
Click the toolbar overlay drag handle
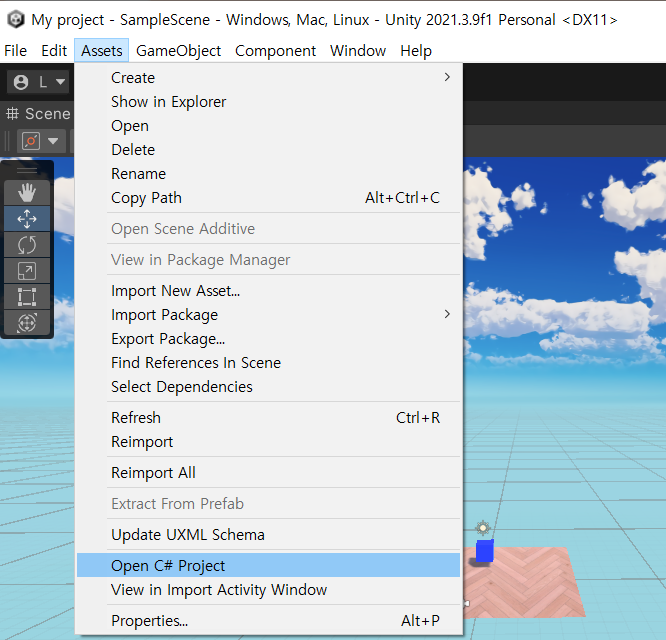tap(27, 170)
